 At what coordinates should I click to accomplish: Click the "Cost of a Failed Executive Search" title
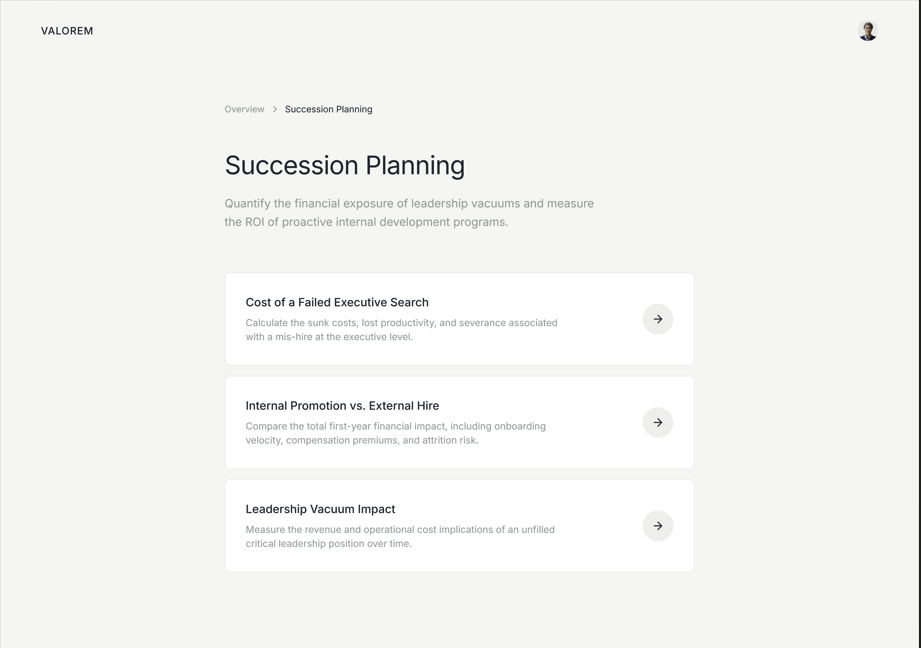[337, 302]
